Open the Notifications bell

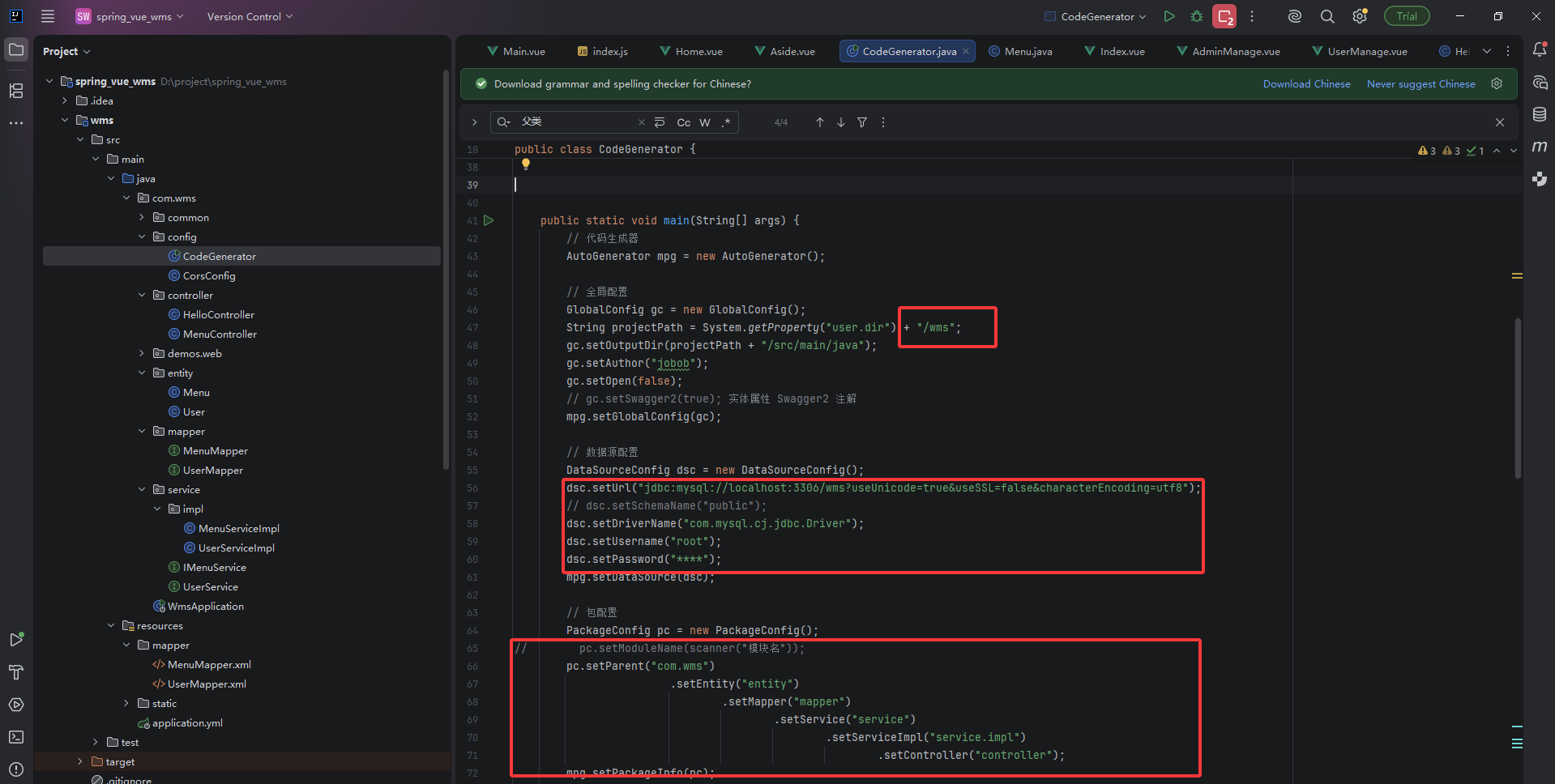[x=1540, y=50]
